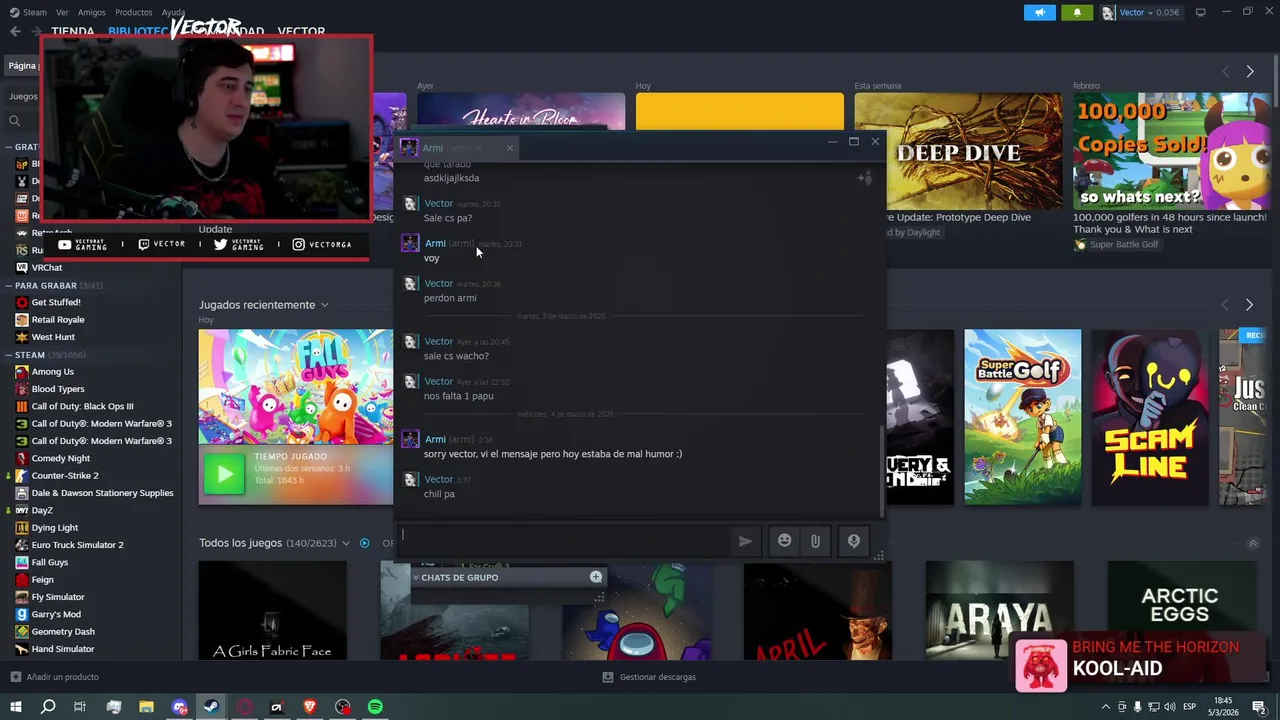Select VRChat in the library list

46,267
